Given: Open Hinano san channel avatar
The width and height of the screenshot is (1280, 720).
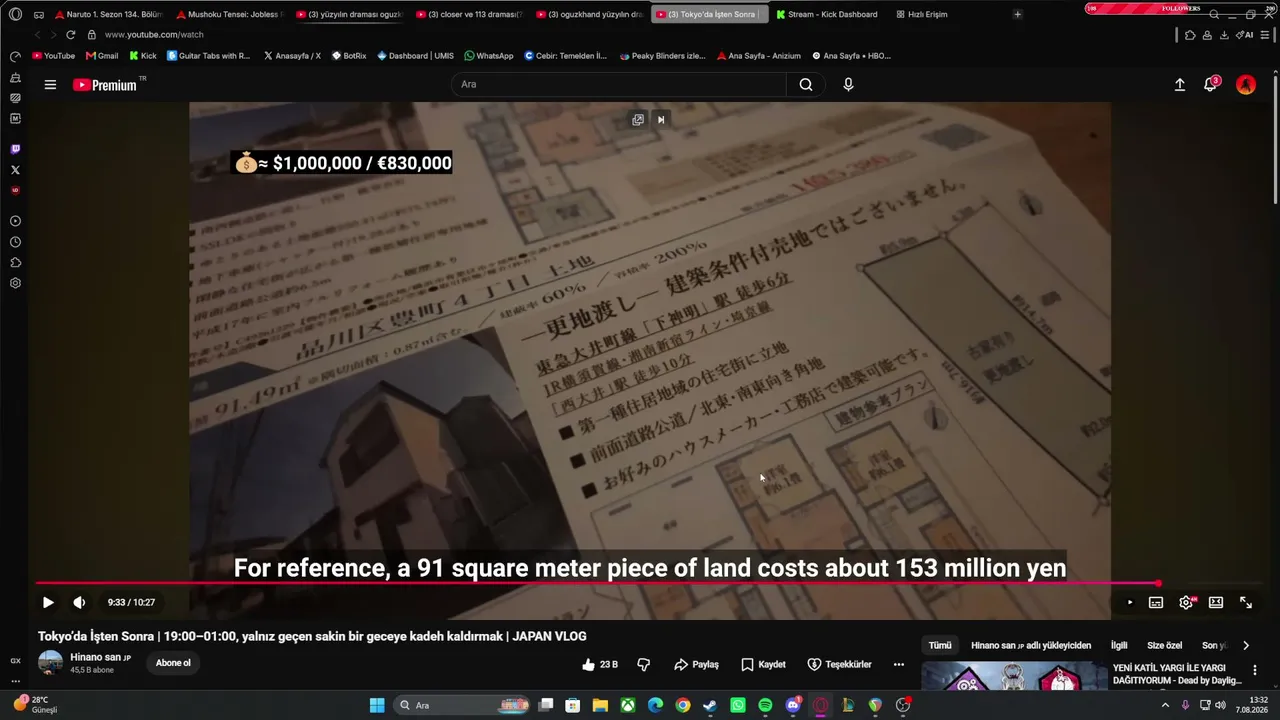Looking at the screenshot, I should [50, 663].
